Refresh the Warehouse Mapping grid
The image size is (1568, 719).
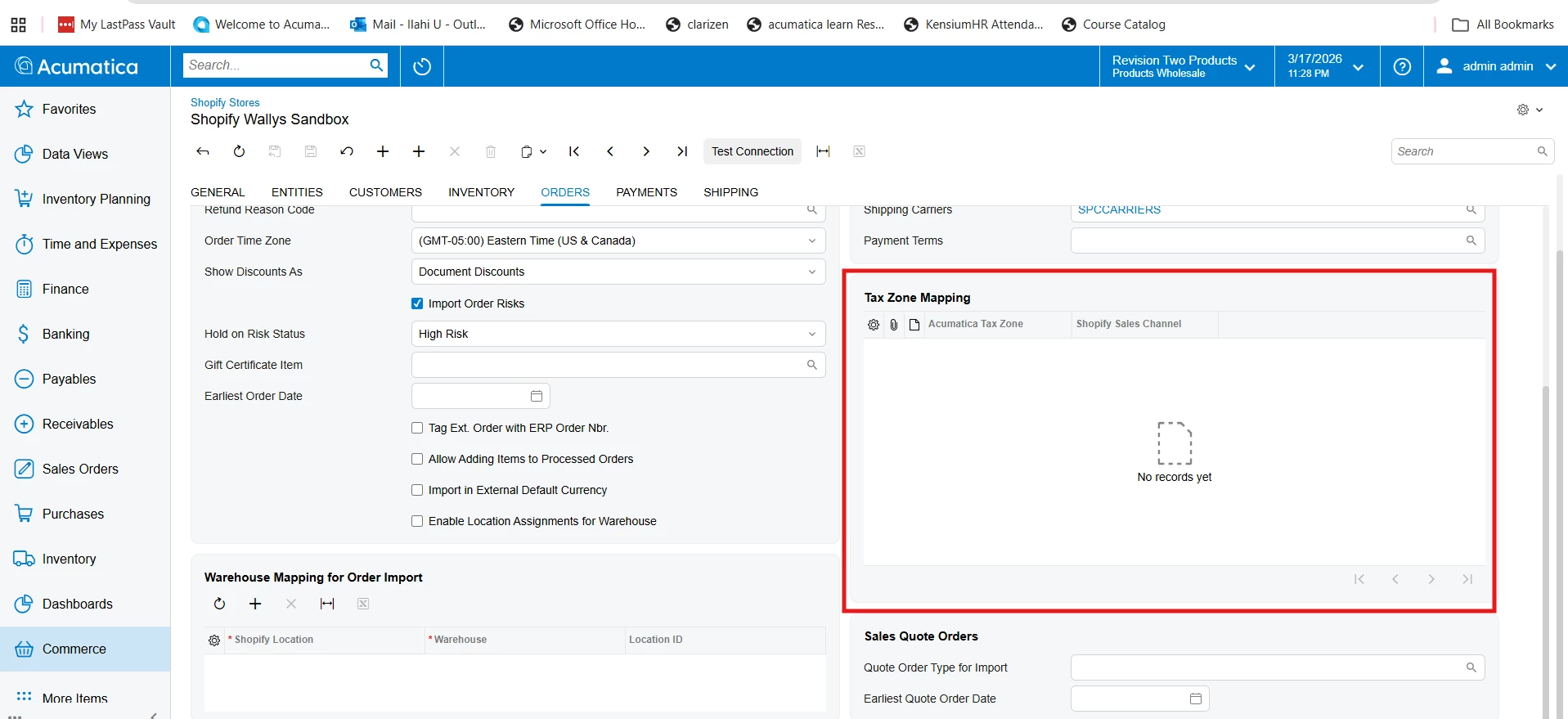pyautogui.click(x=219, y=604)
